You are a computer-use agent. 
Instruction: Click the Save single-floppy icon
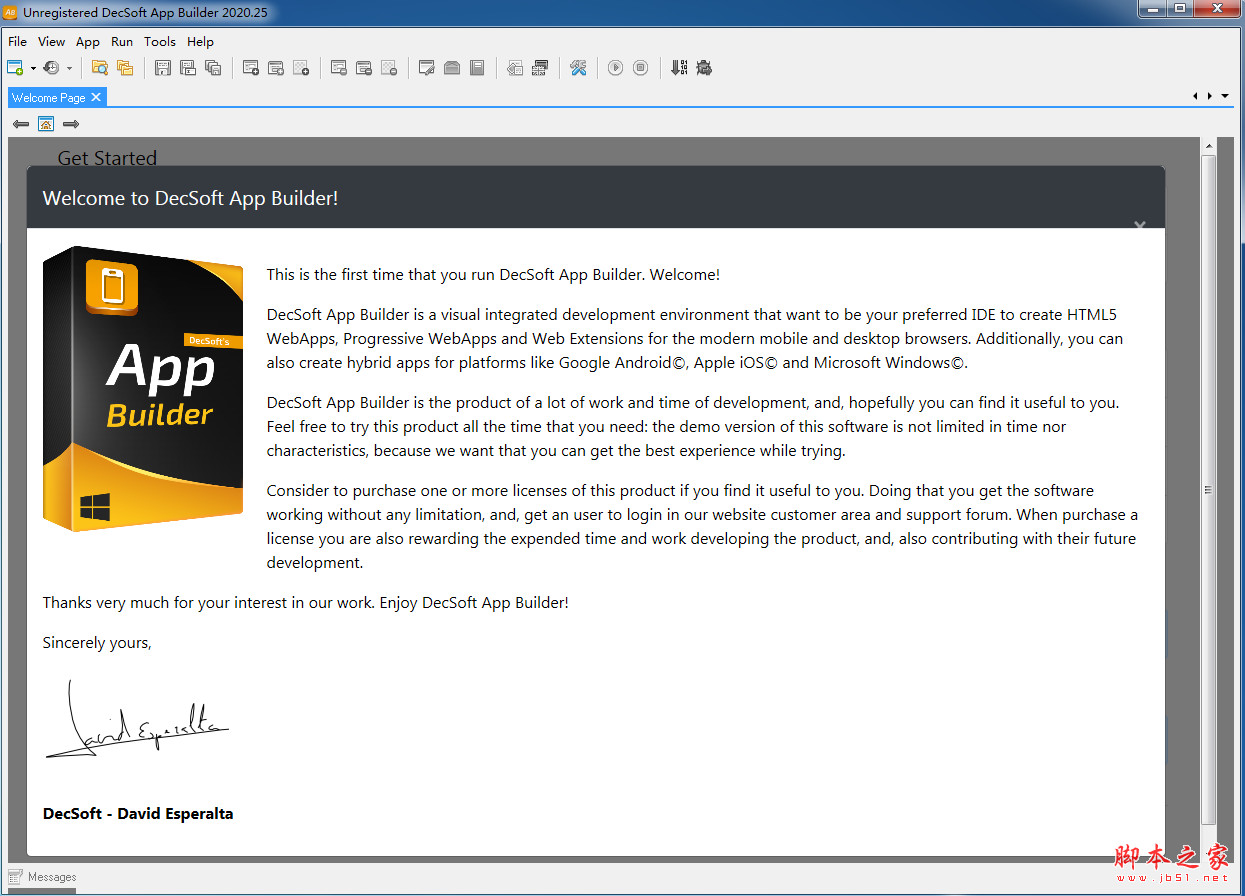(163, 68)
